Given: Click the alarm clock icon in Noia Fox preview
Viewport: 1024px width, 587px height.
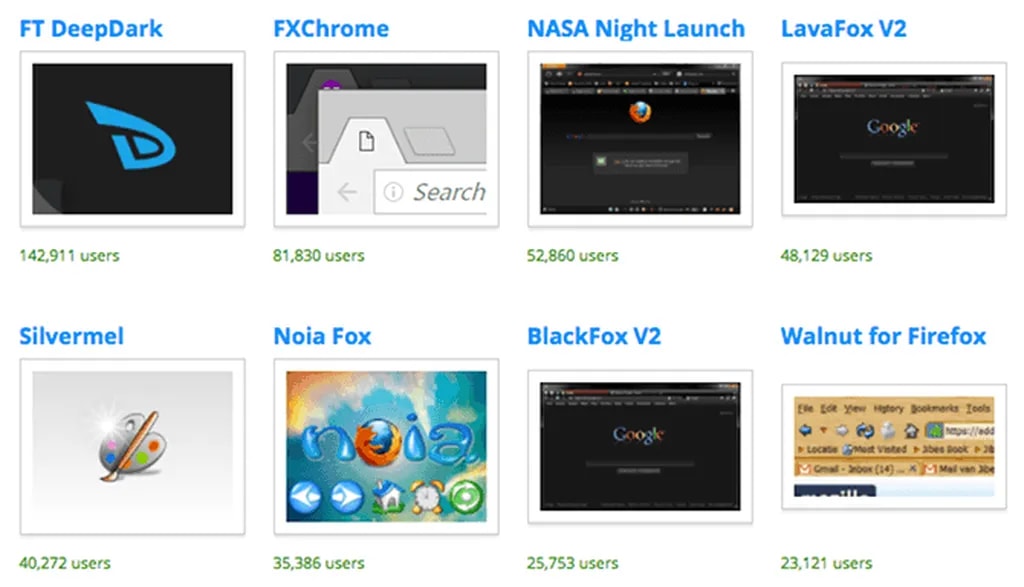Looking at the screenshot, I should pos(424,497).
